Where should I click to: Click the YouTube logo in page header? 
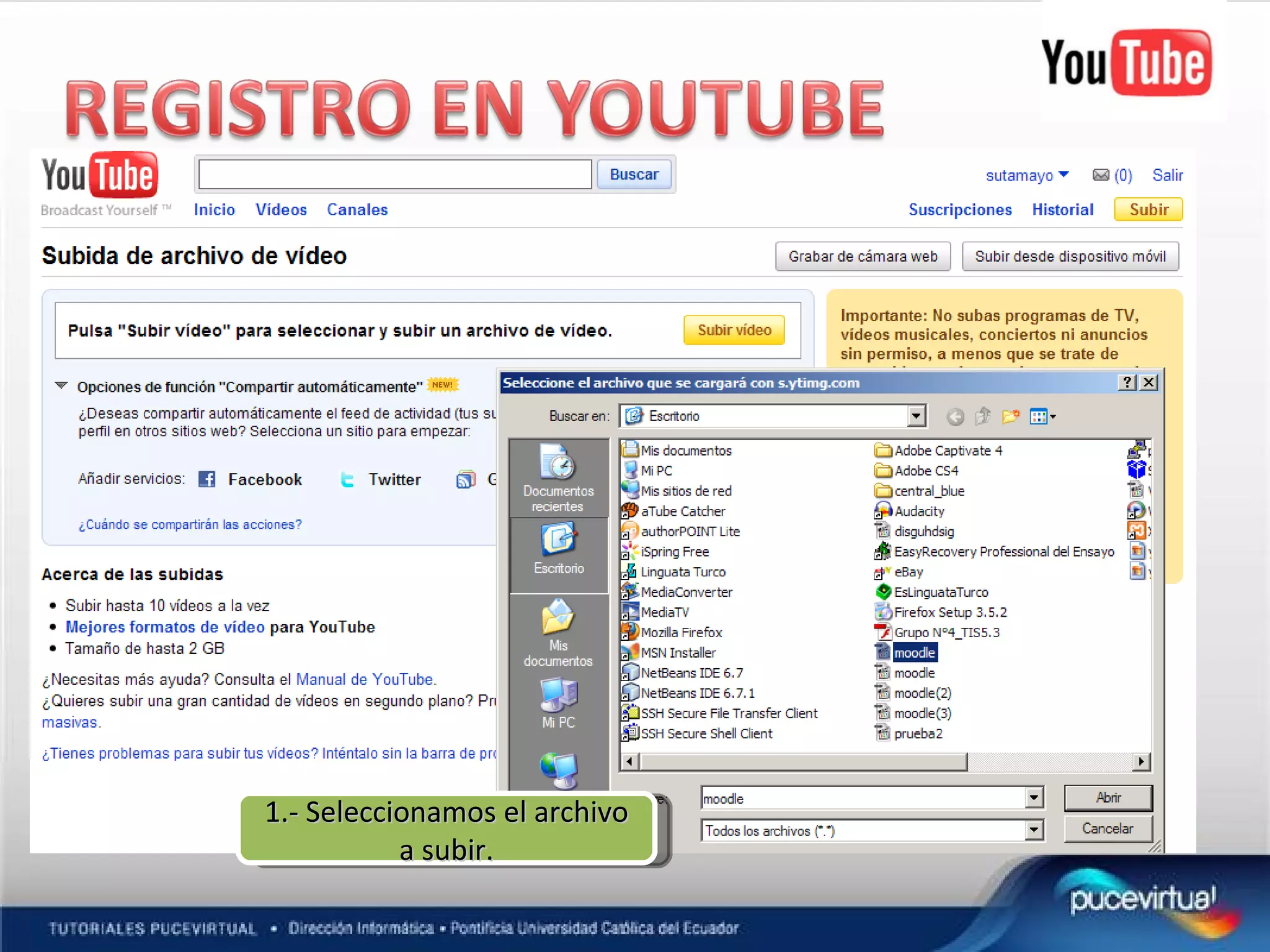pos(99,176)
